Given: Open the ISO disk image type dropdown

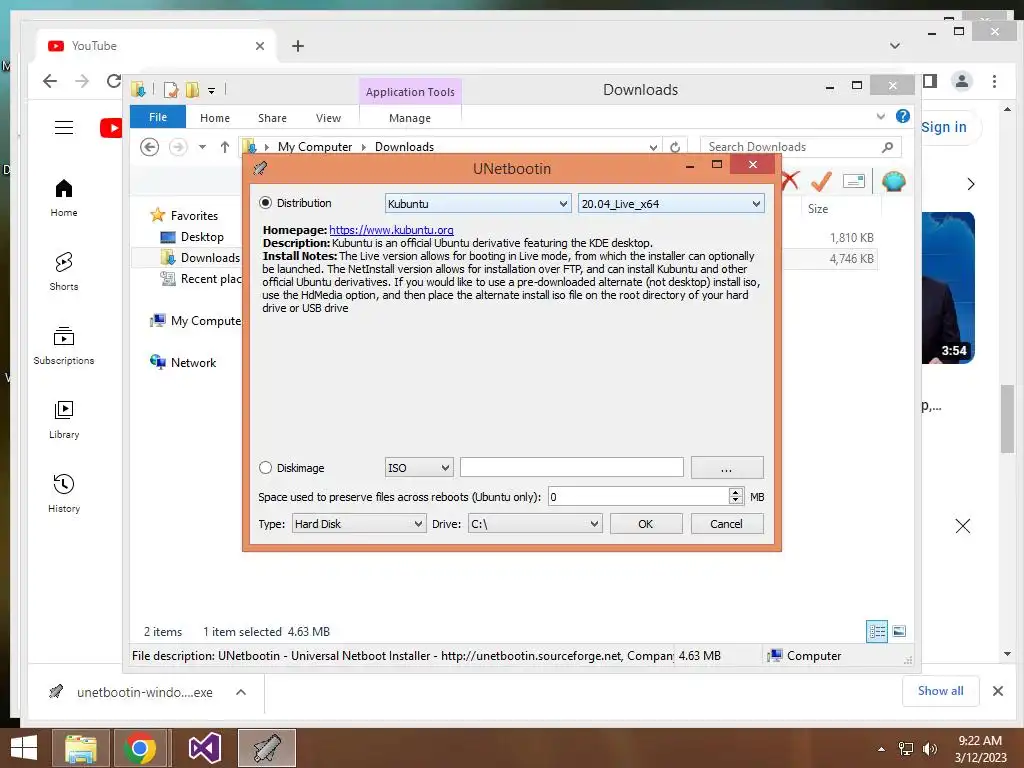Looking at the screenshot, I should [419, 468].
